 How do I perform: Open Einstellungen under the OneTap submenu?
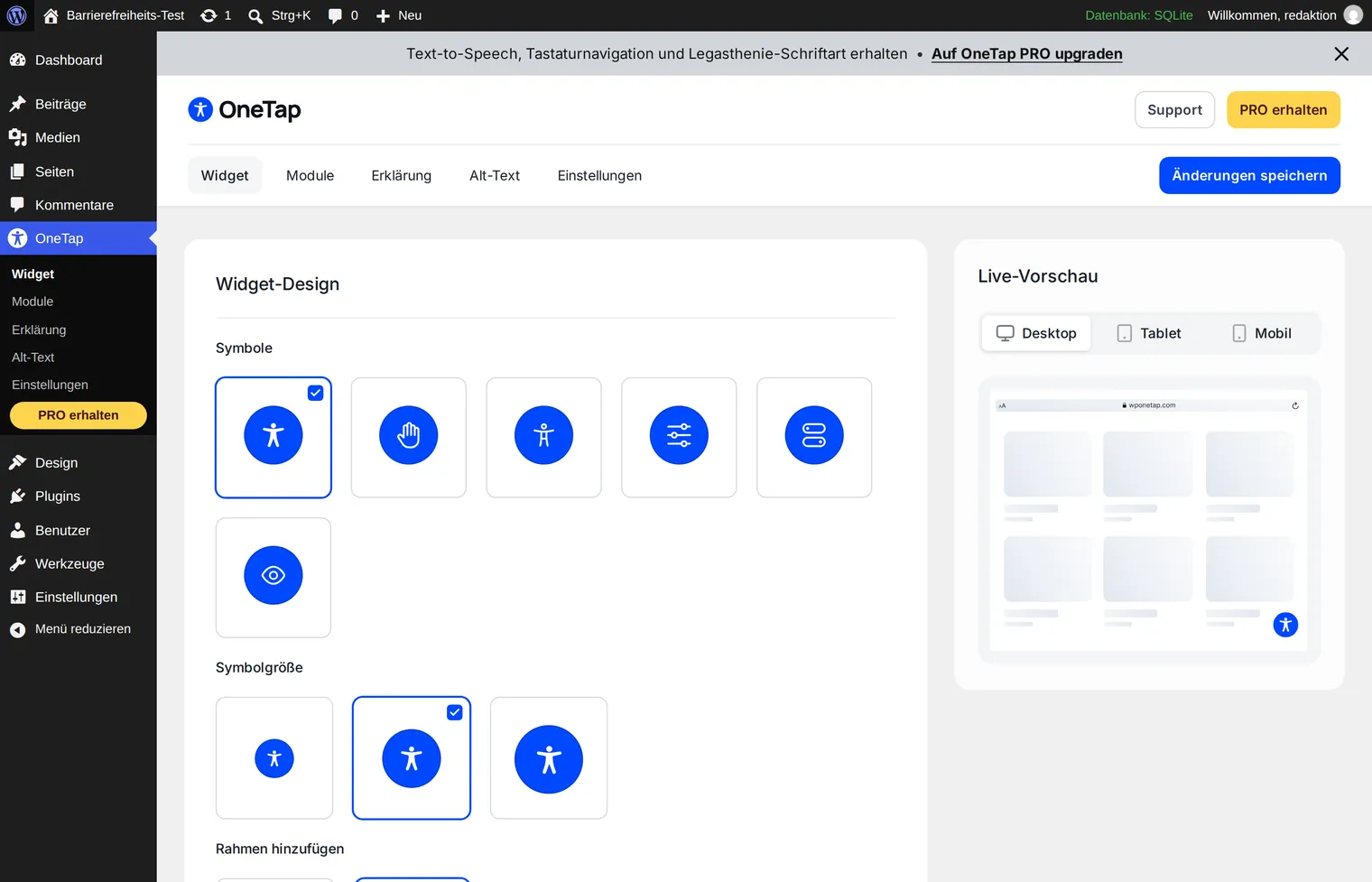50,385
